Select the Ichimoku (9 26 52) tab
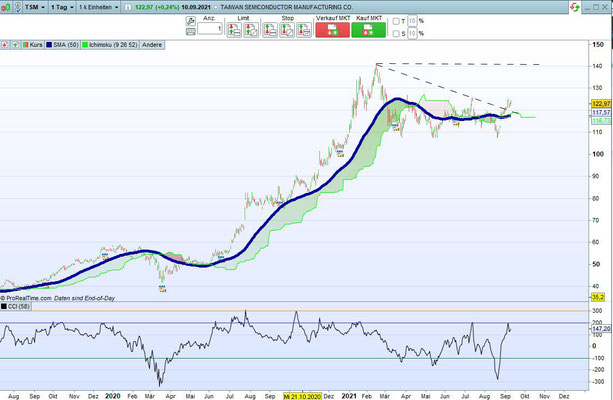 click(110, 45)
